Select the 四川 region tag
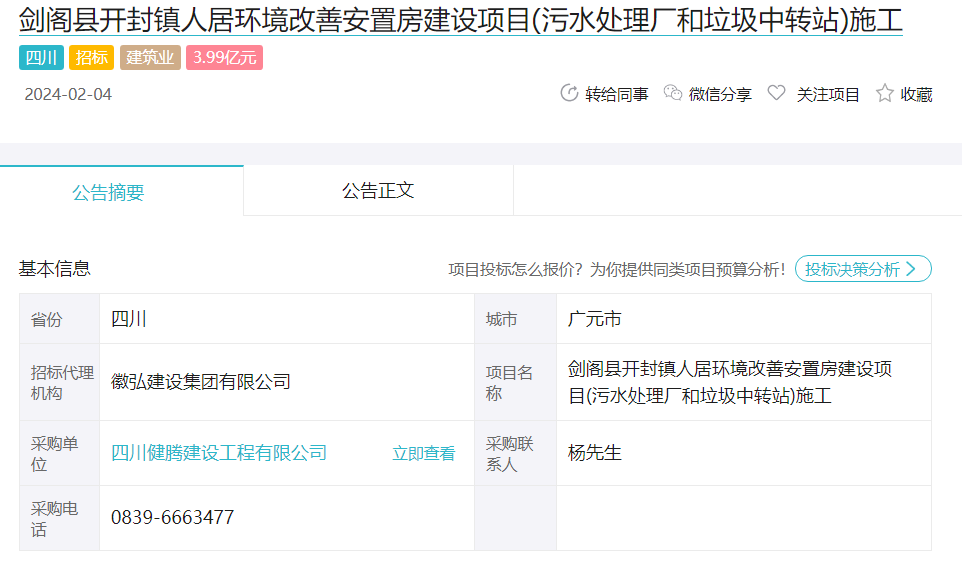Viewport: 962px width, 563px height. click(x=41, y=58)
